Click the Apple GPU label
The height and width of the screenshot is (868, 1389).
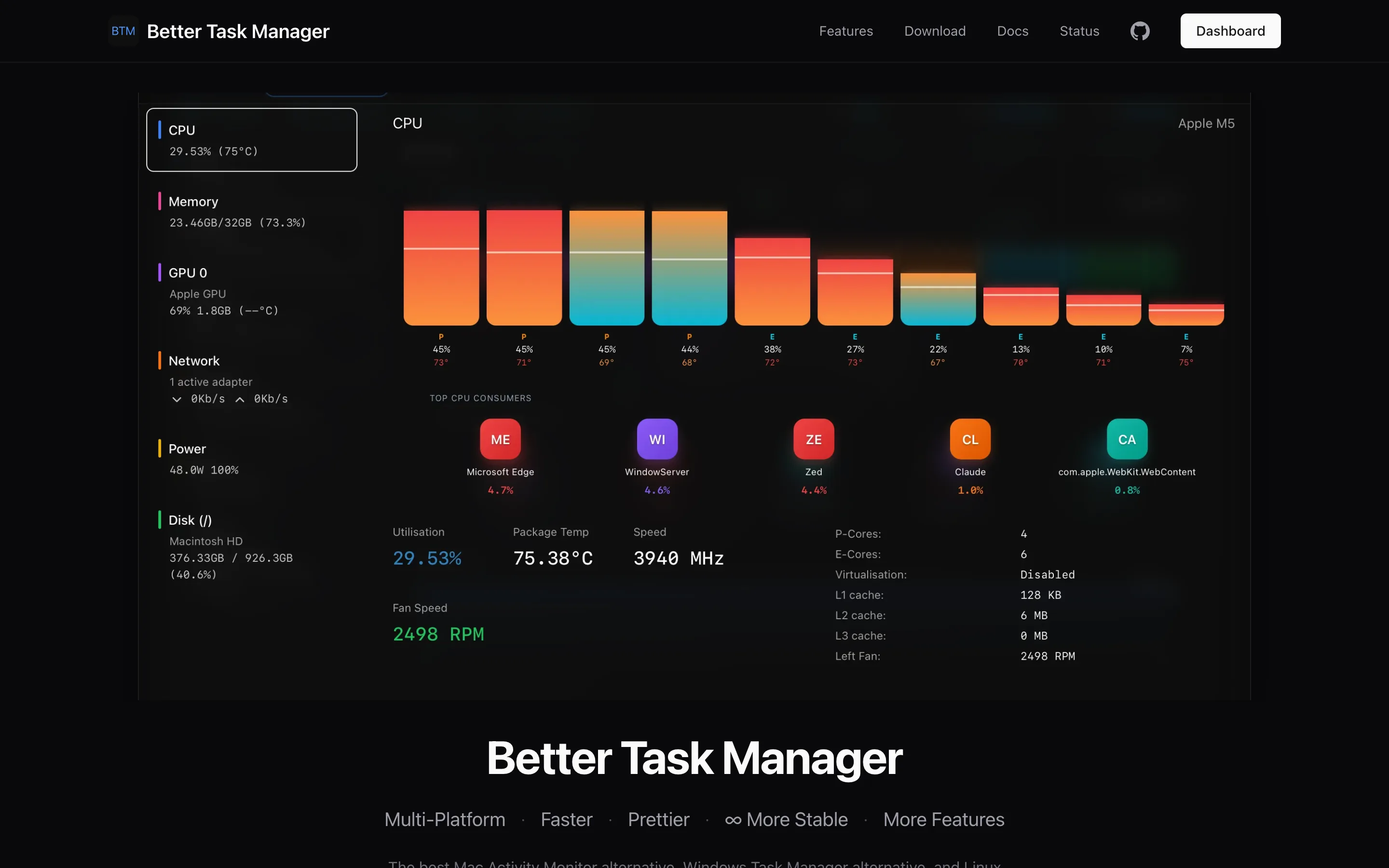click(197, 294)
